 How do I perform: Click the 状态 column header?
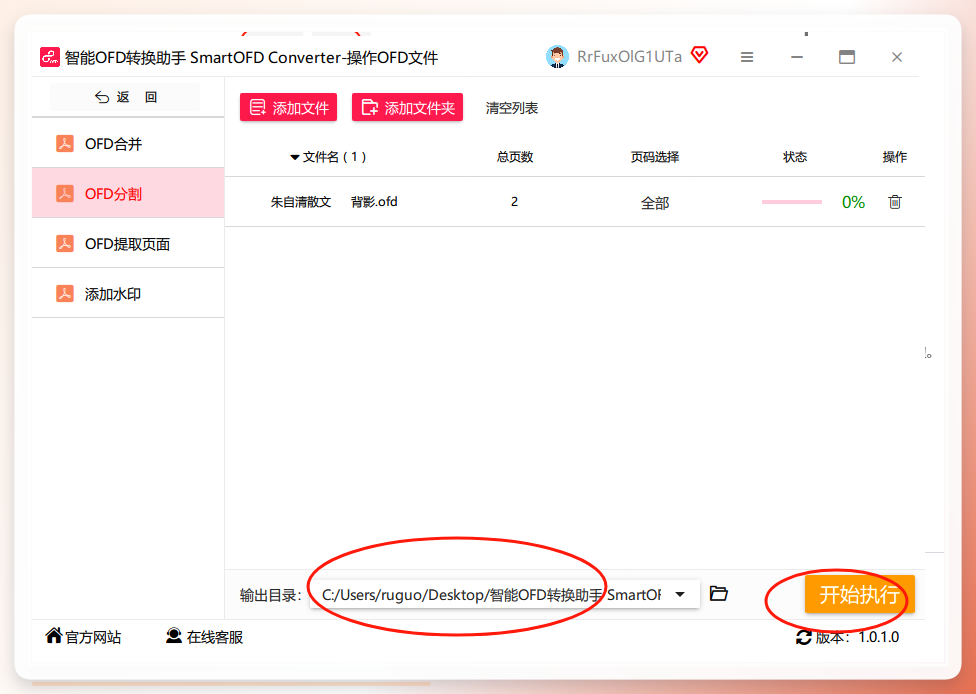[x=795, y=157]
